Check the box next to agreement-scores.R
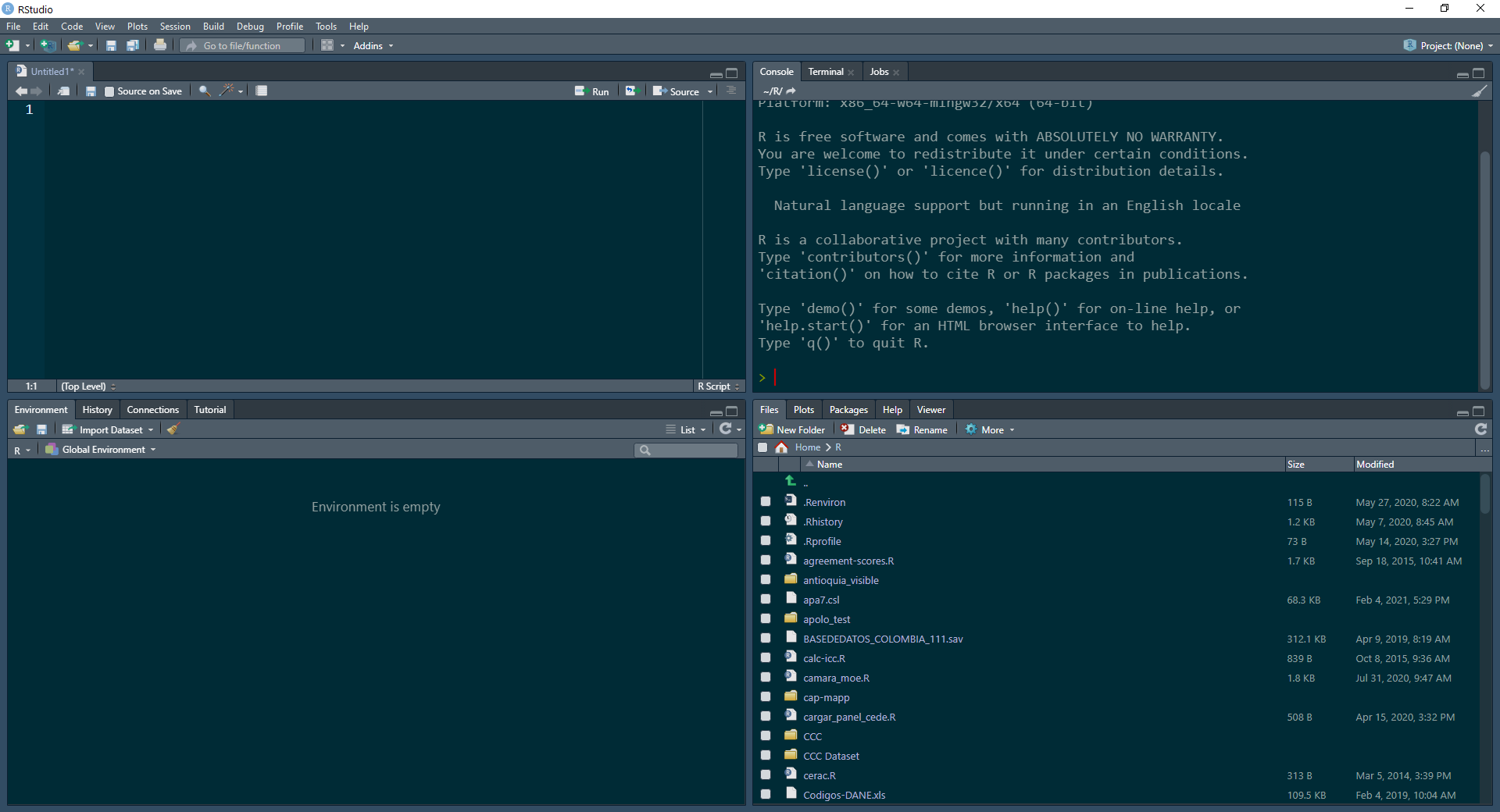1500x812 pixels. coord(766,561)
